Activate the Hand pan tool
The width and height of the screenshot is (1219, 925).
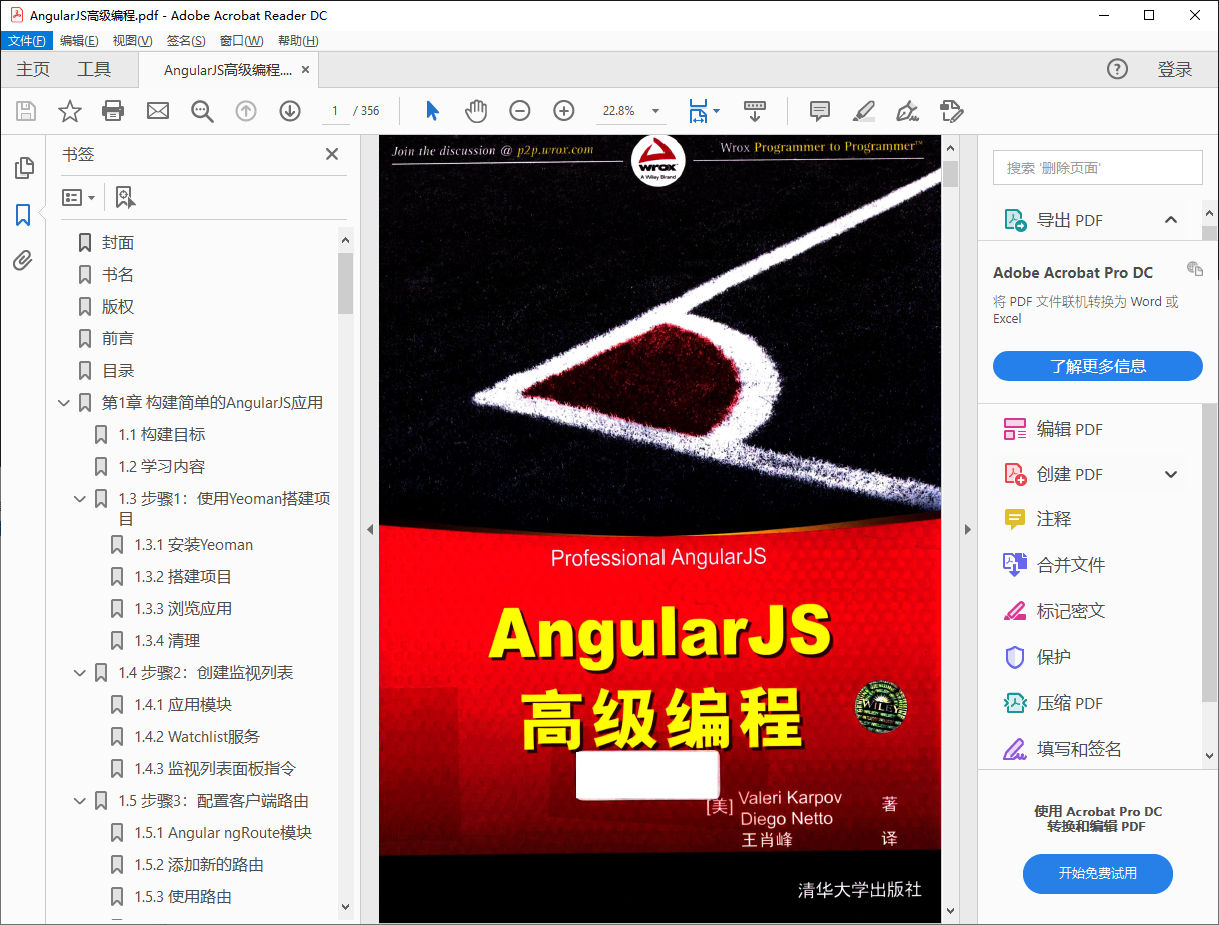pos(476,111)
